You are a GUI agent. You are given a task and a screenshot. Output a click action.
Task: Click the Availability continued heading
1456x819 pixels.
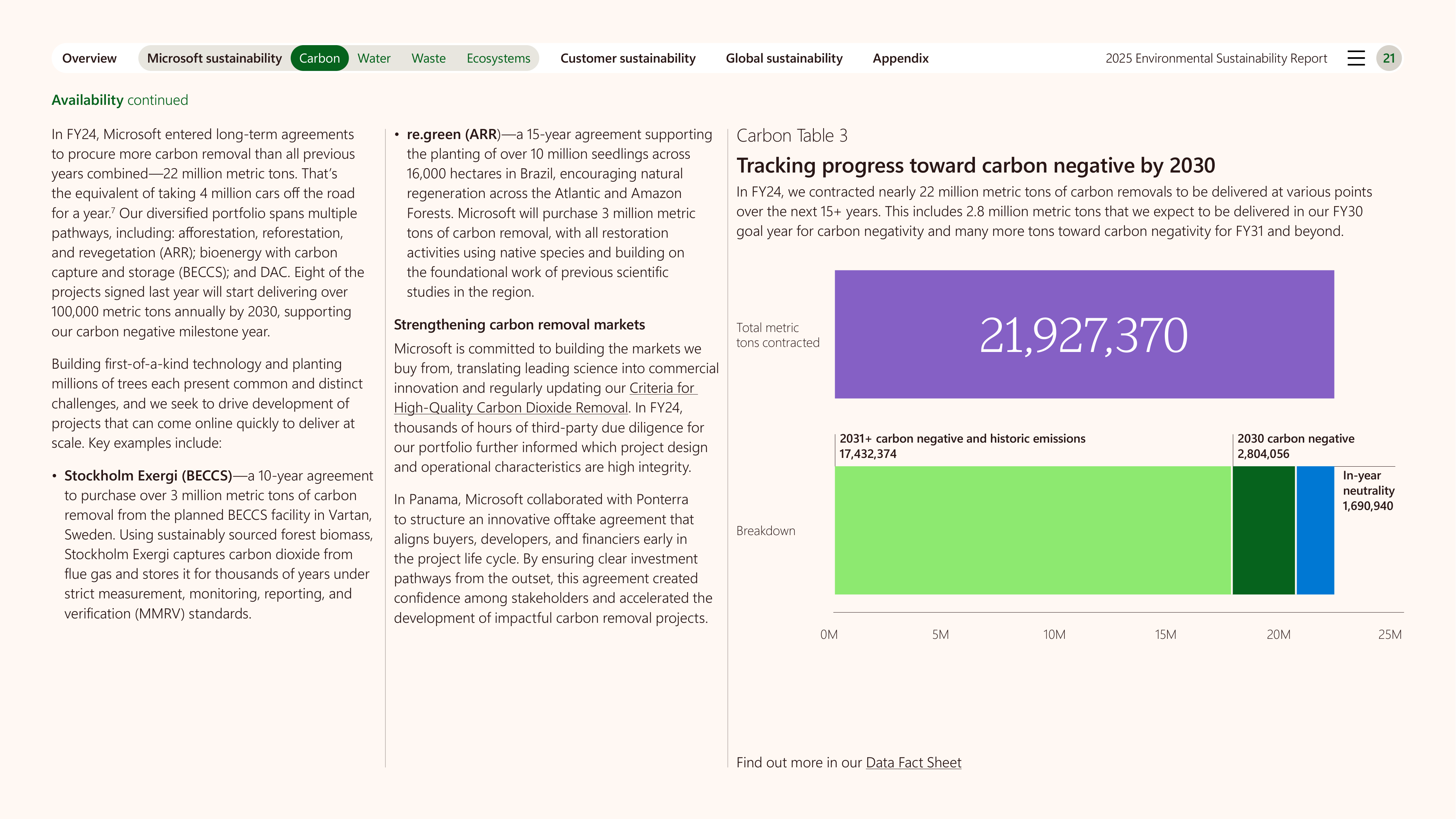click(120, 100)
